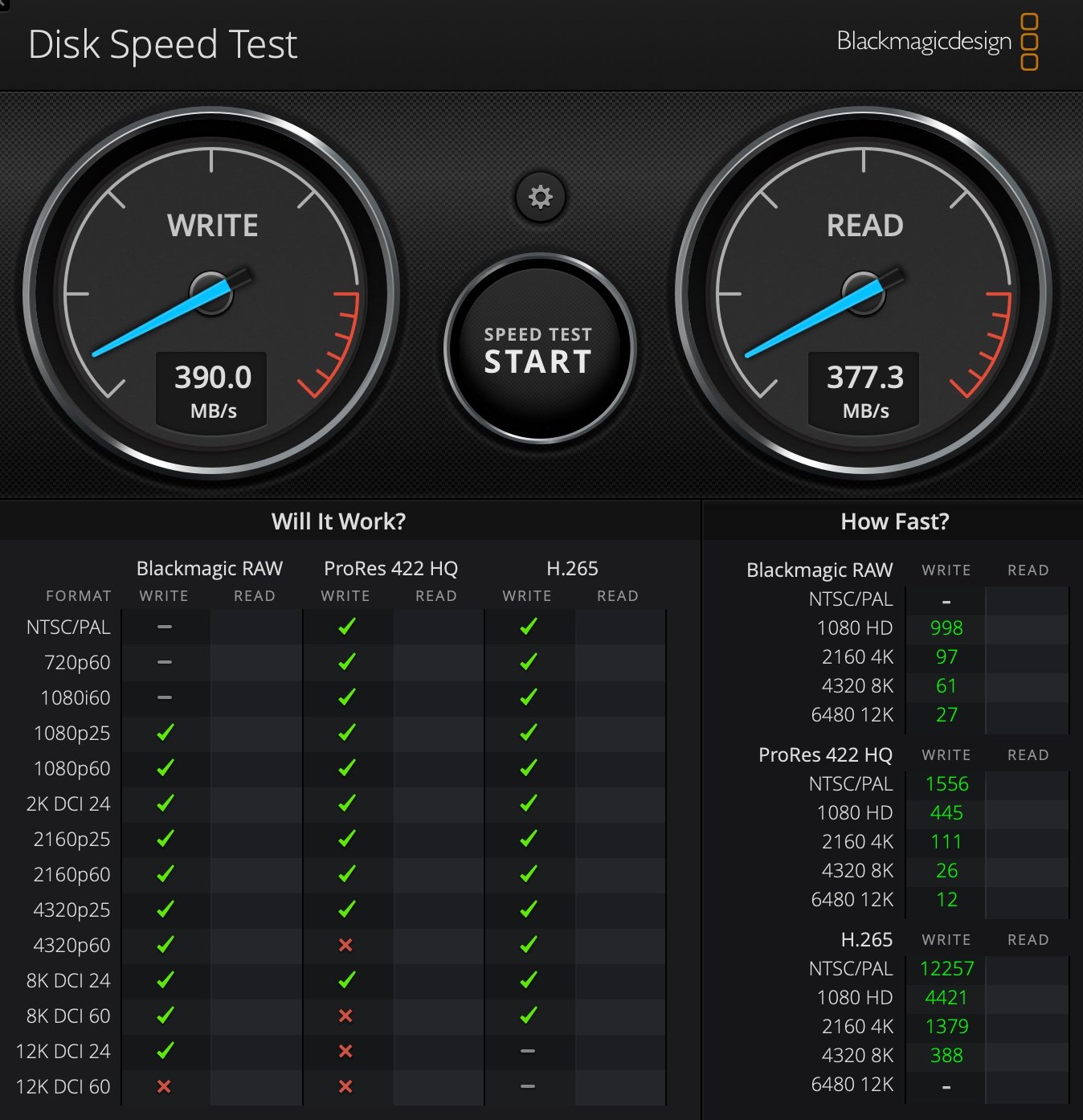Click the checkmark for 4320p60 Blackmagic RAW write
Screen dimensions: 1083x1120
coord(165,944)
